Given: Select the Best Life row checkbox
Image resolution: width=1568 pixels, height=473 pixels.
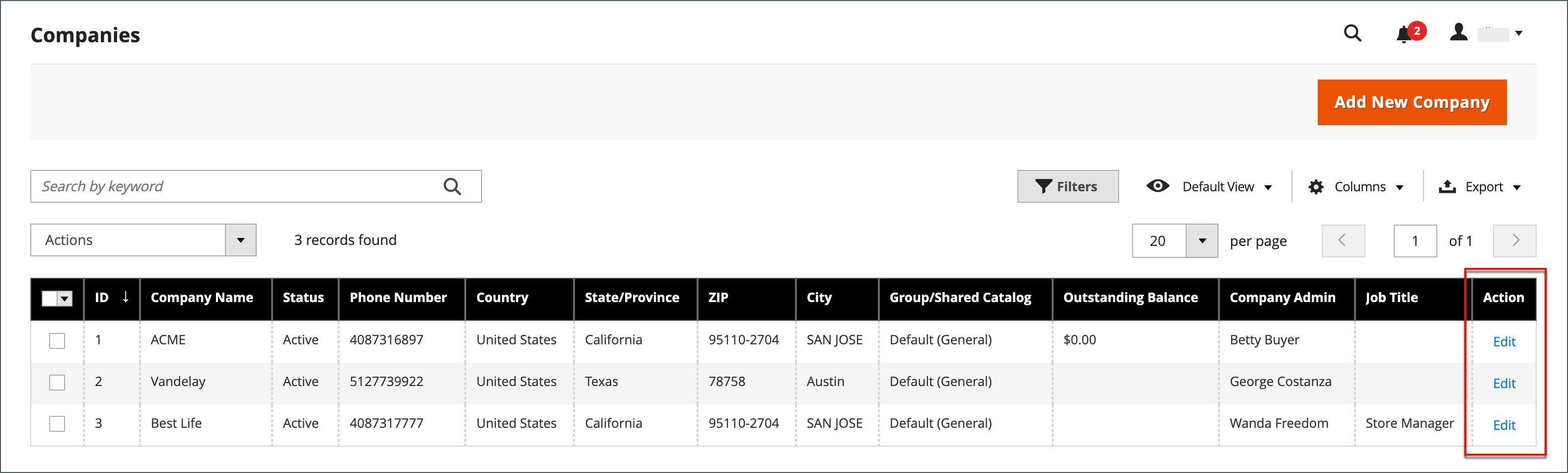Looking at the screenshot, I should (57, 424).
